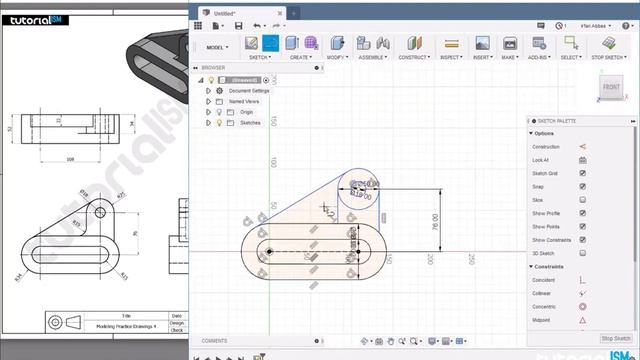The height and width of the screenshot is (360, 640).
Task: Click the FRONT face of view cube
Action: 611,87
